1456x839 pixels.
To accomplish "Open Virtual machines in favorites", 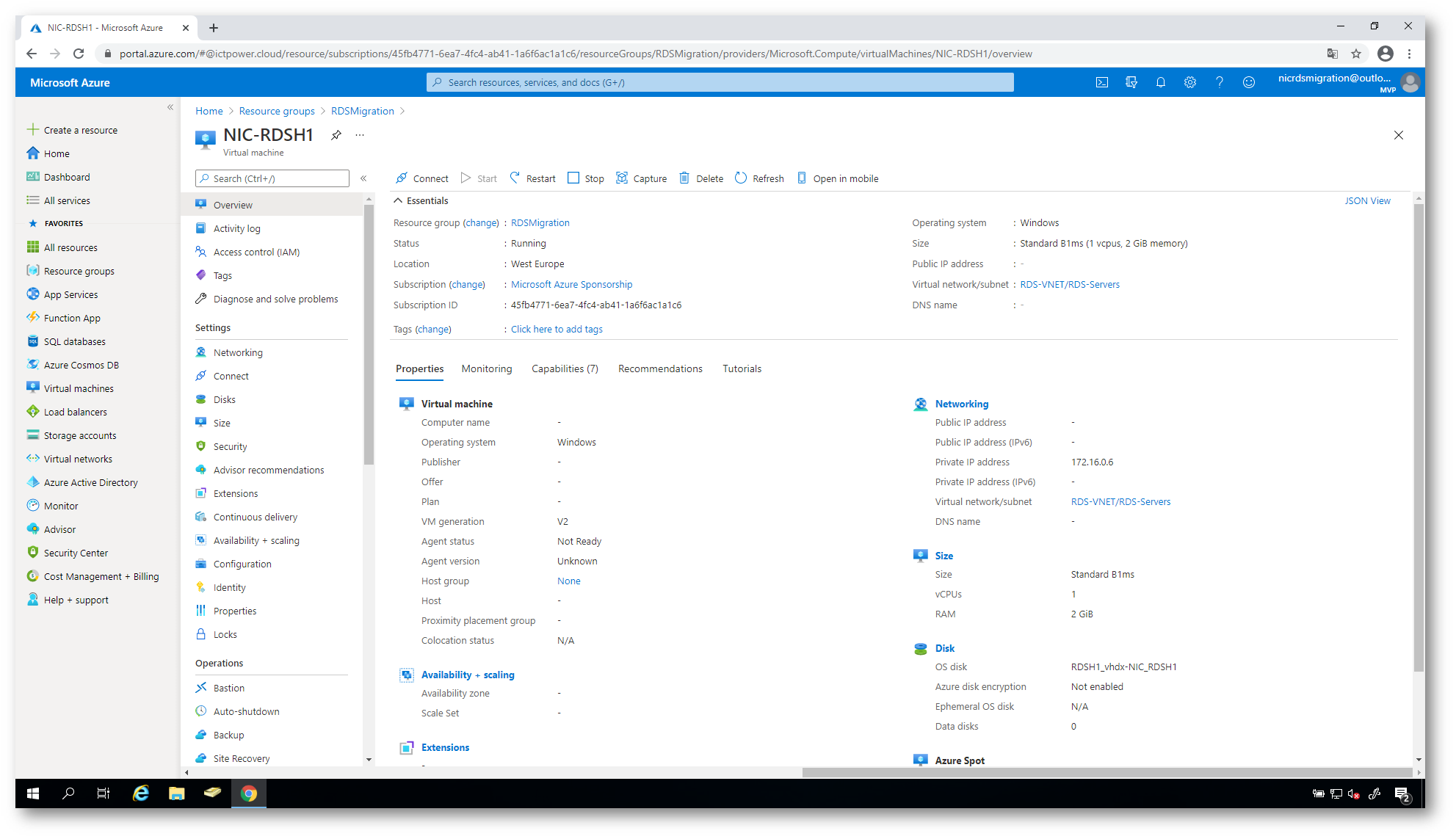I will pyautogui.click(x=70, y=388).
